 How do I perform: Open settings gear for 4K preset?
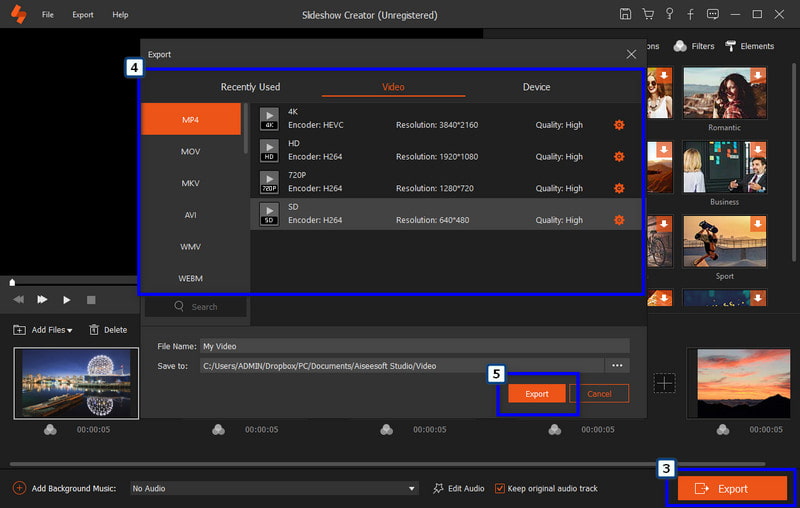point(619,125)
